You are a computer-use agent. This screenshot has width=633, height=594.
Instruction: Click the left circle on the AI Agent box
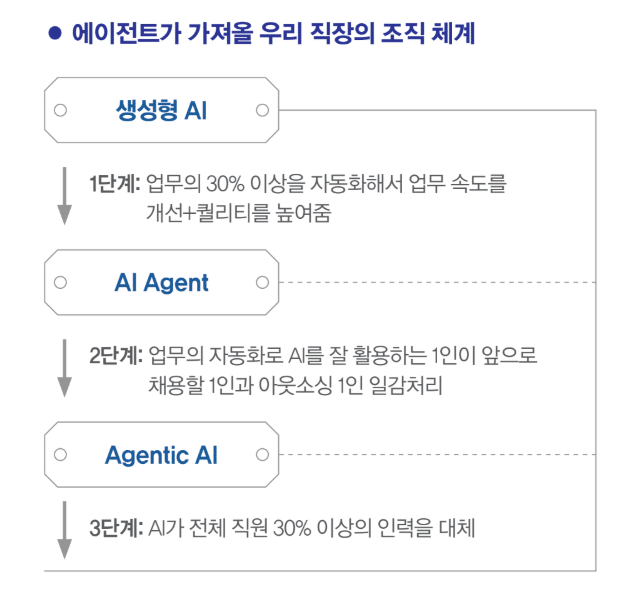[x=60, y=283]
